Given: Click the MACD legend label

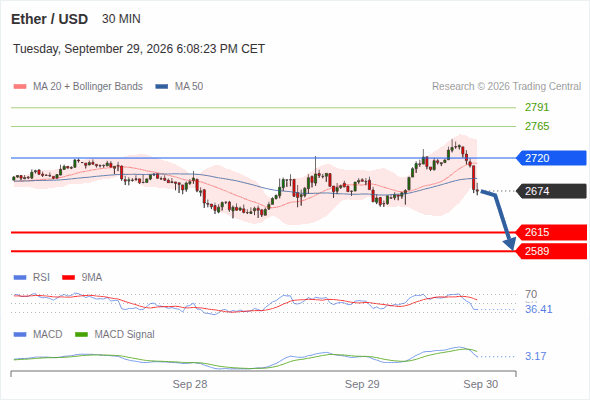Looking at the screenshot, I should tap(48, 335).
